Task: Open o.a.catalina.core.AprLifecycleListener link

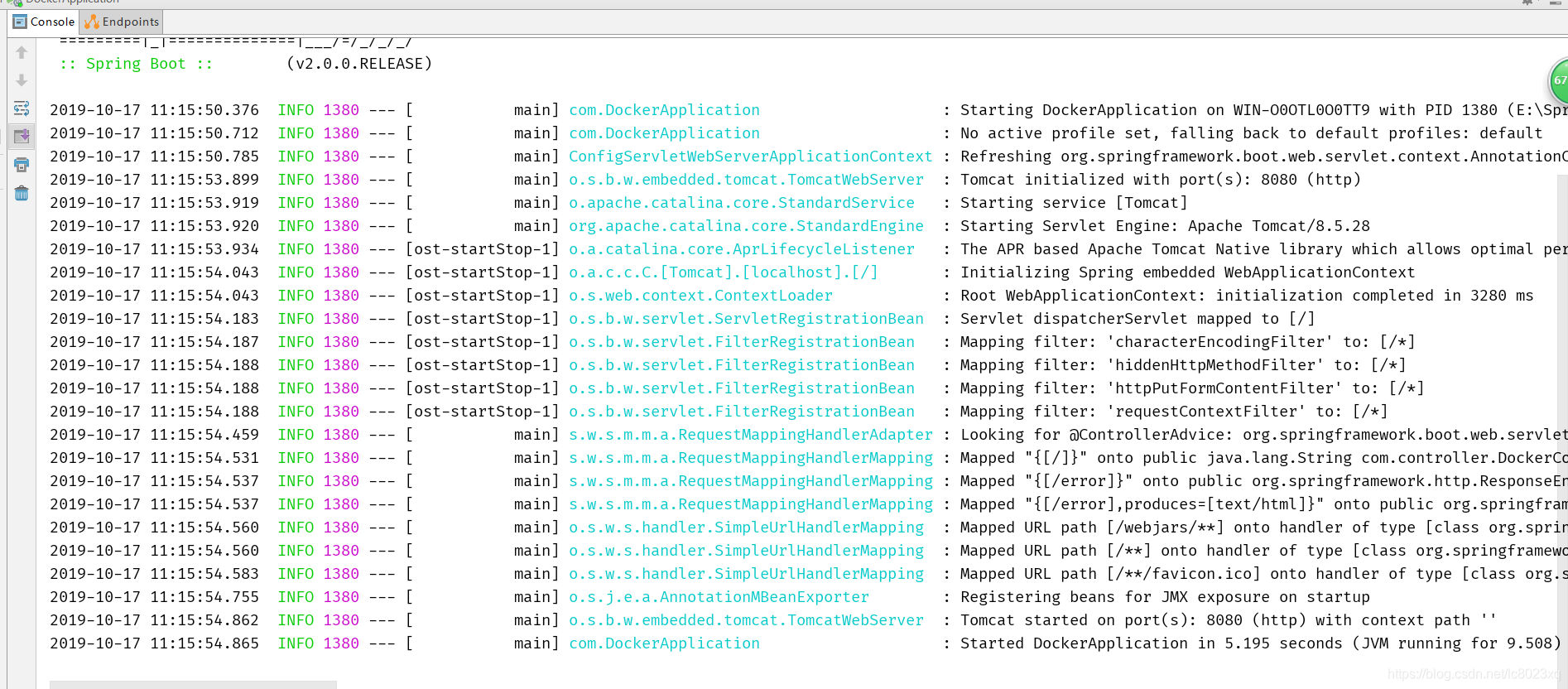Action: (742, 249)
